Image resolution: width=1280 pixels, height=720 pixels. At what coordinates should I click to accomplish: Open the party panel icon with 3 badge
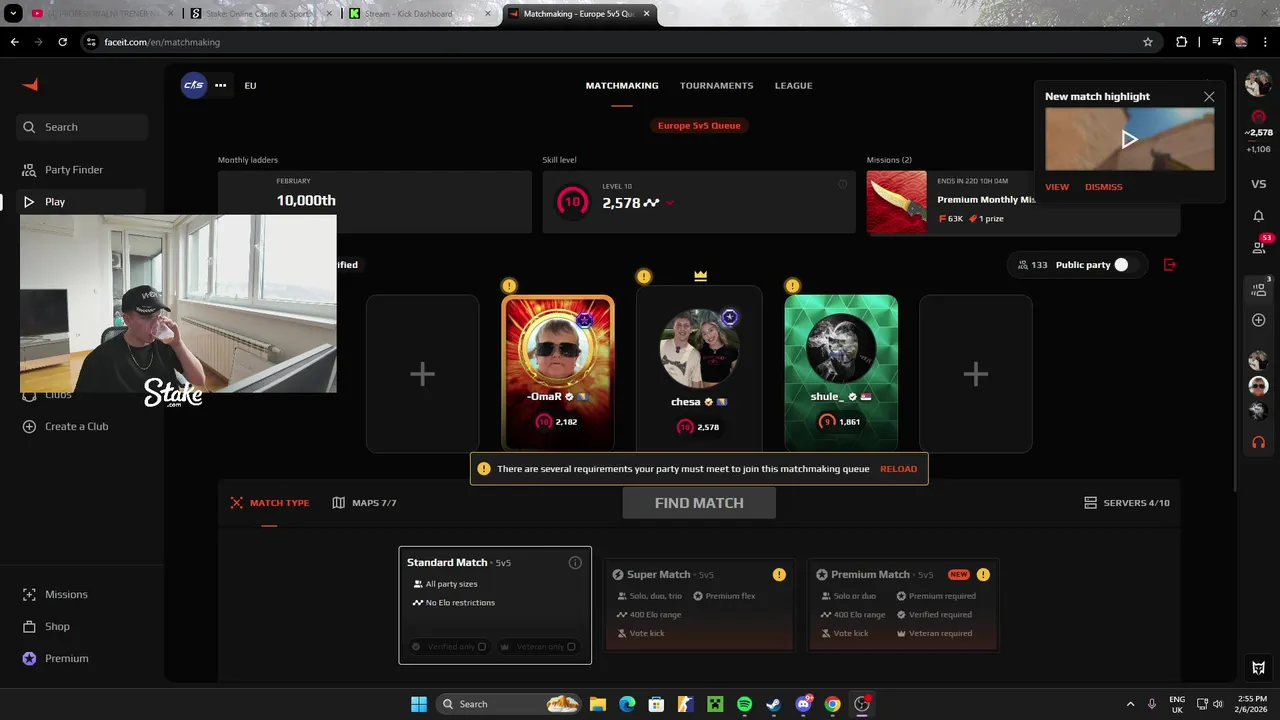(1259, 290)
